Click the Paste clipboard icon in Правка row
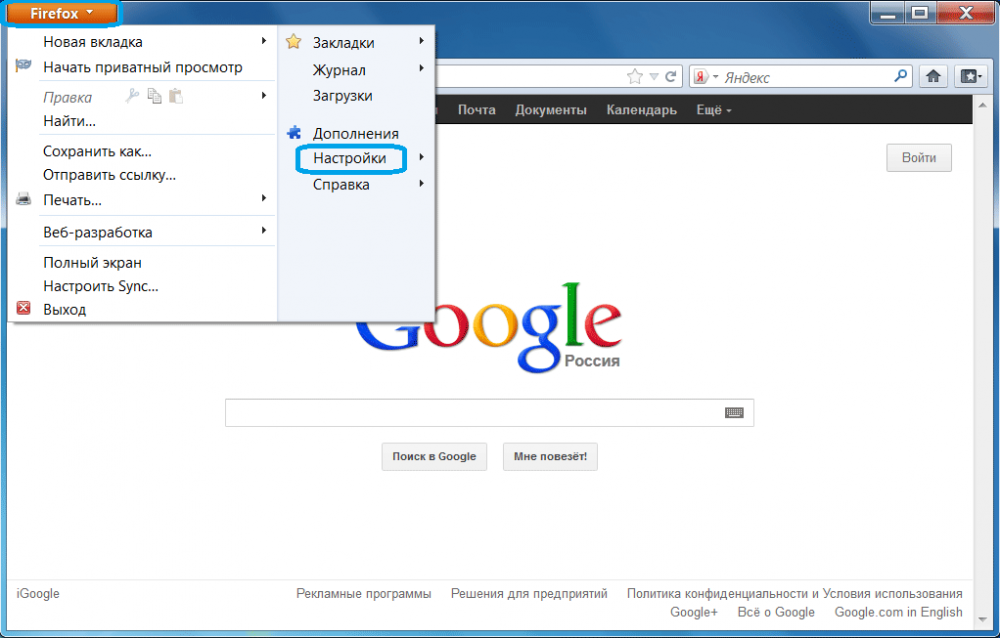Screen dimensions: 1000x638 pos(176,96)
